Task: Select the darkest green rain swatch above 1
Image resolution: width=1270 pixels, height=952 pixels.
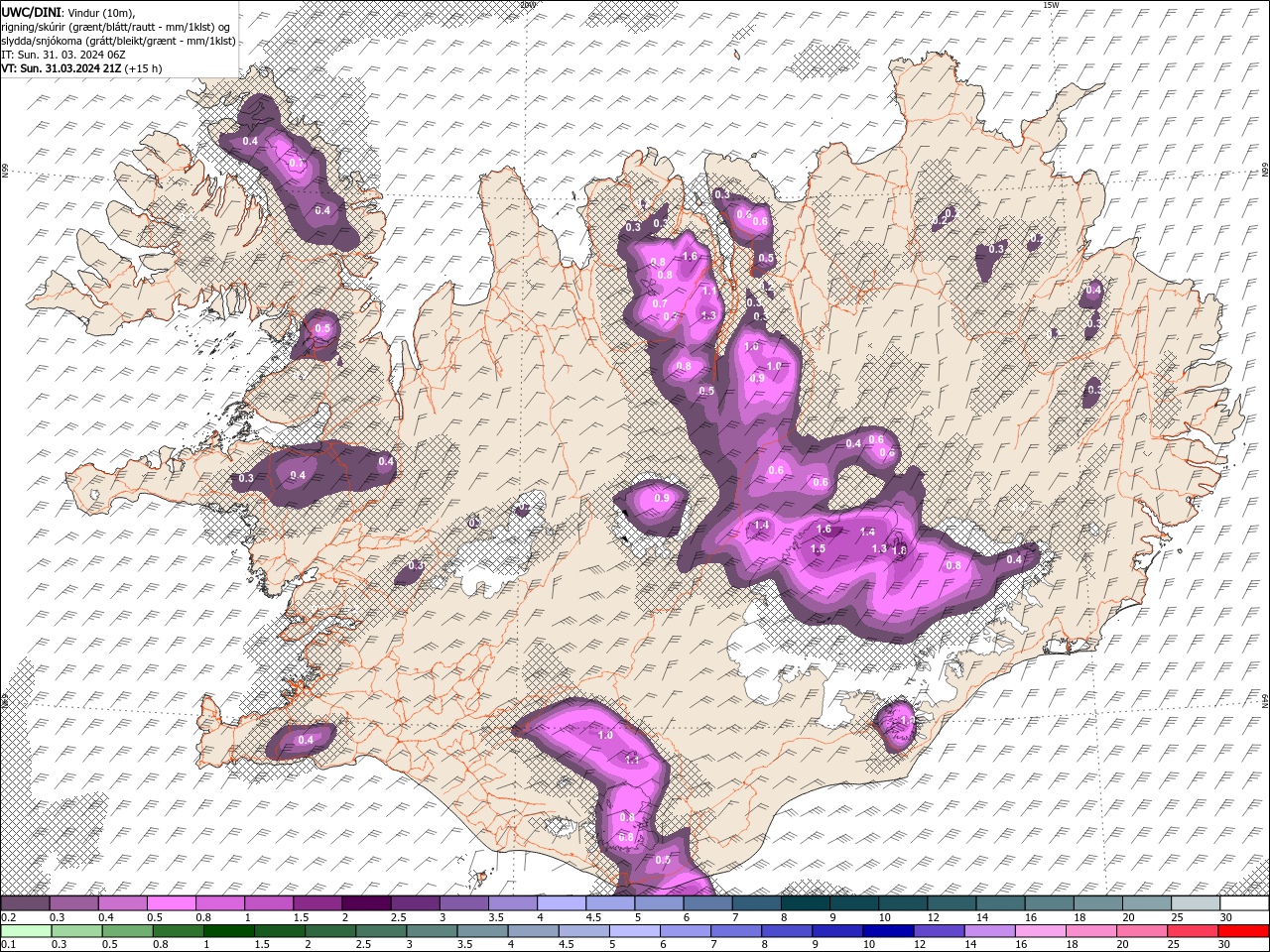Action: [228, 931]
